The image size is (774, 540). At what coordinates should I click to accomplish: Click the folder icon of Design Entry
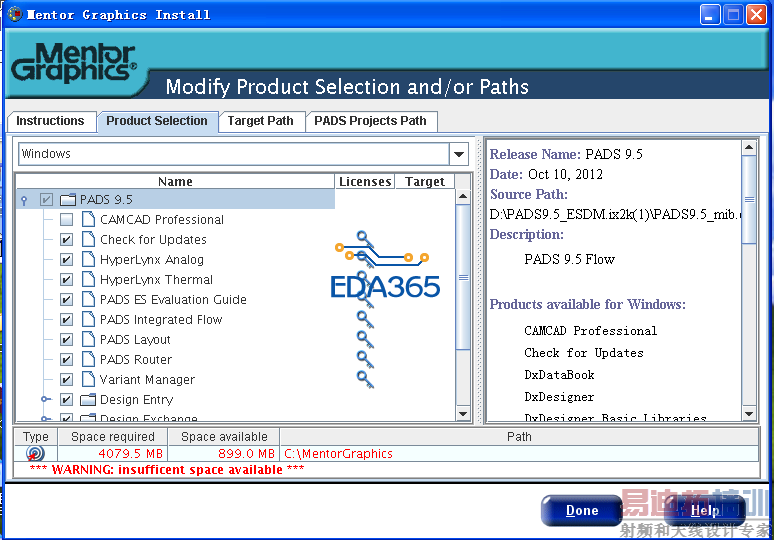coord(88,399)
